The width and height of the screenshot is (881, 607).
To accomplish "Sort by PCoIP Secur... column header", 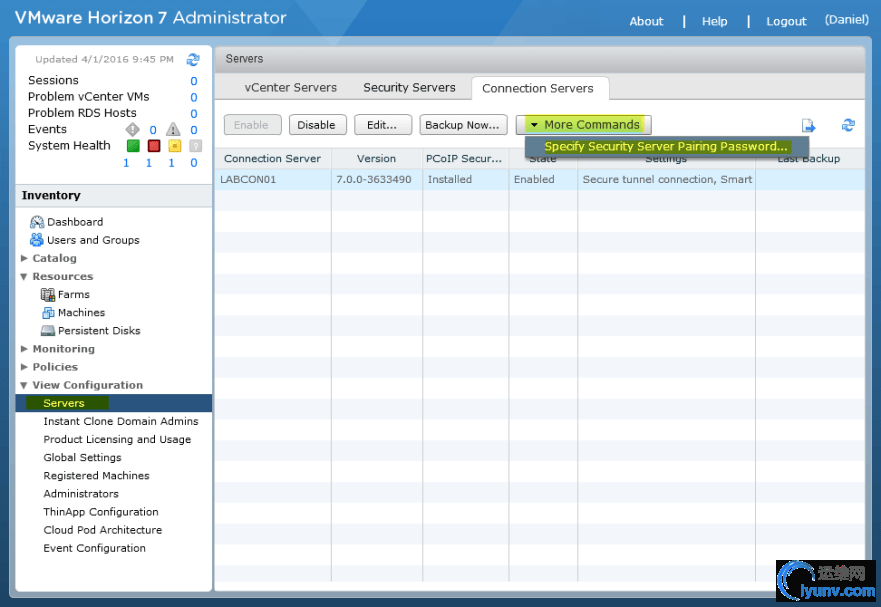I will (464, 158).
